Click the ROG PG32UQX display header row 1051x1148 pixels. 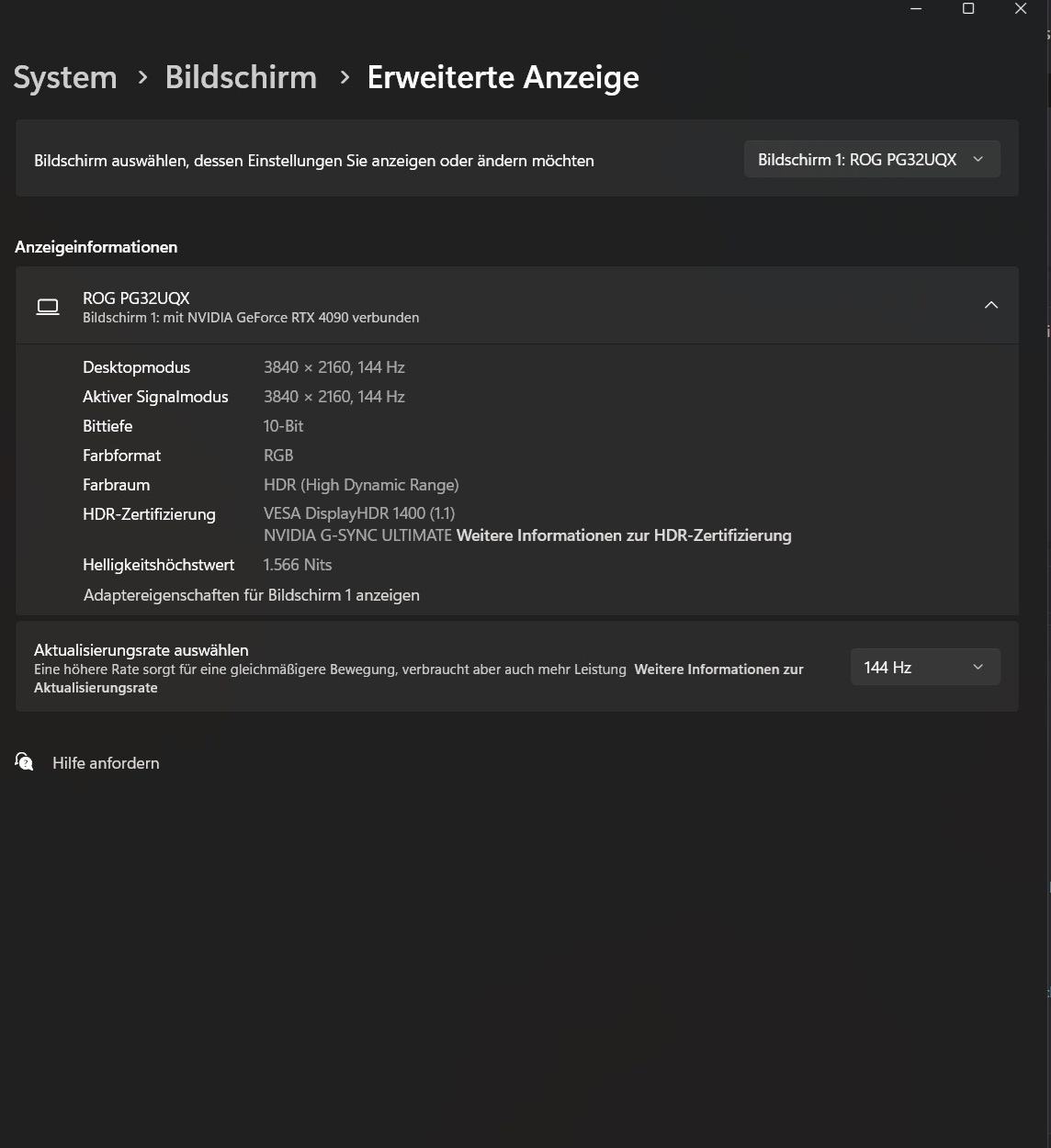pos(517,306)
